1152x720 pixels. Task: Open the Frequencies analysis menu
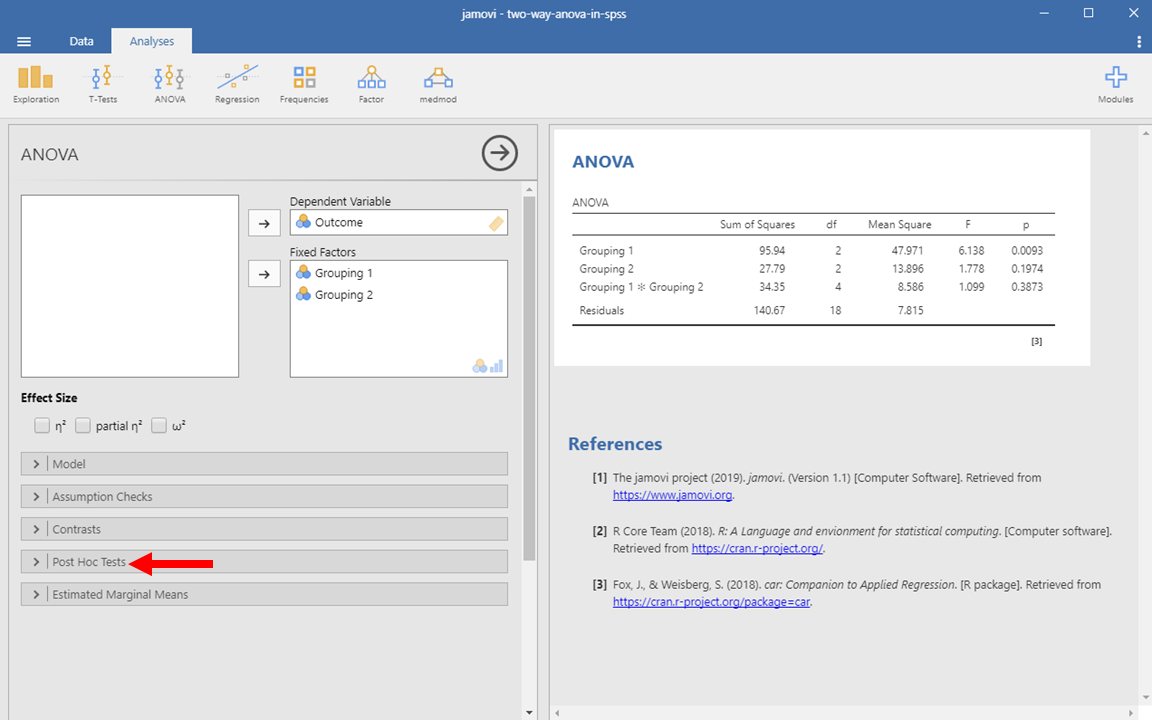click(x=304, y=84)
